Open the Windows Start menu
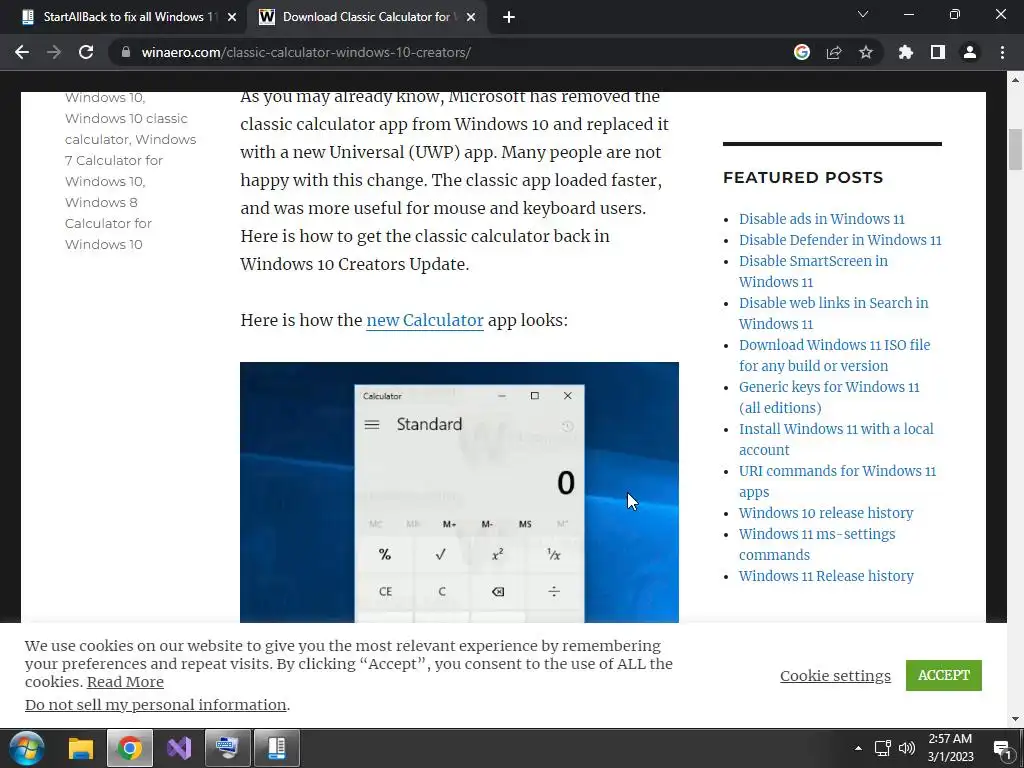The width and height of the screenshot is (1024, 768). click(27, 748)
